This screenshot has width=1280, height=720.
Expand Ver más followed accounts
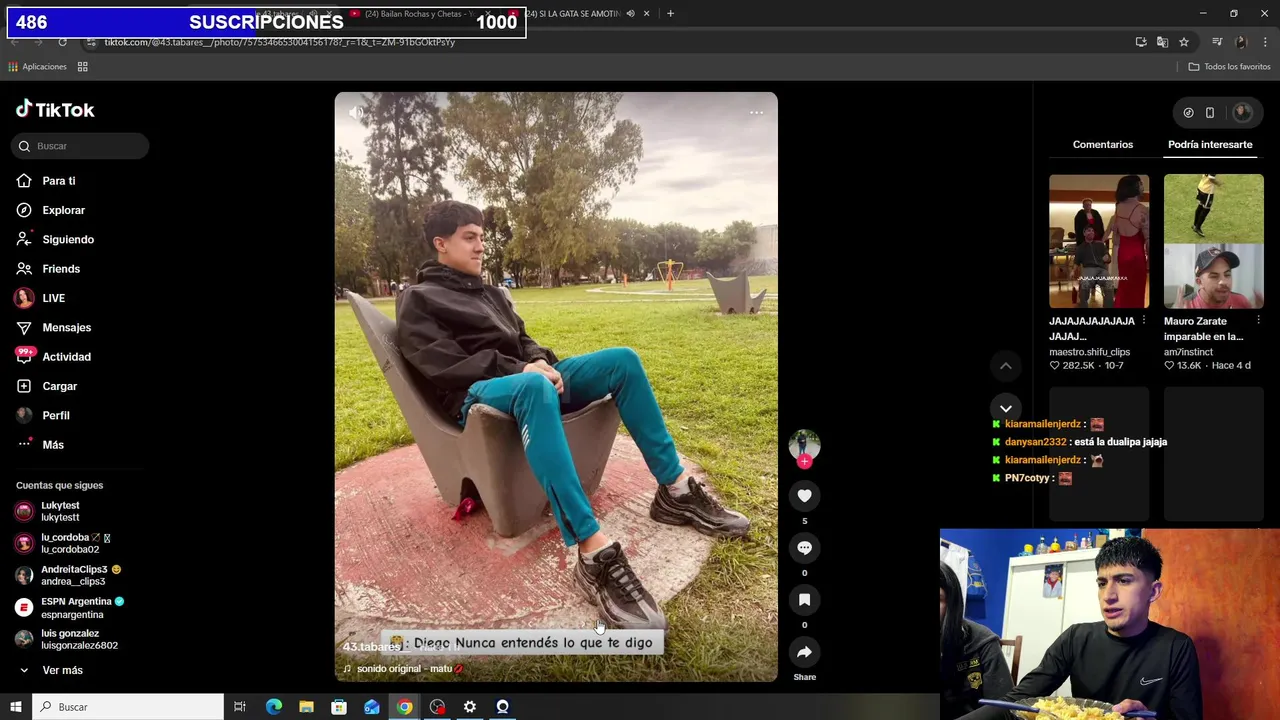tap(51, 670)
